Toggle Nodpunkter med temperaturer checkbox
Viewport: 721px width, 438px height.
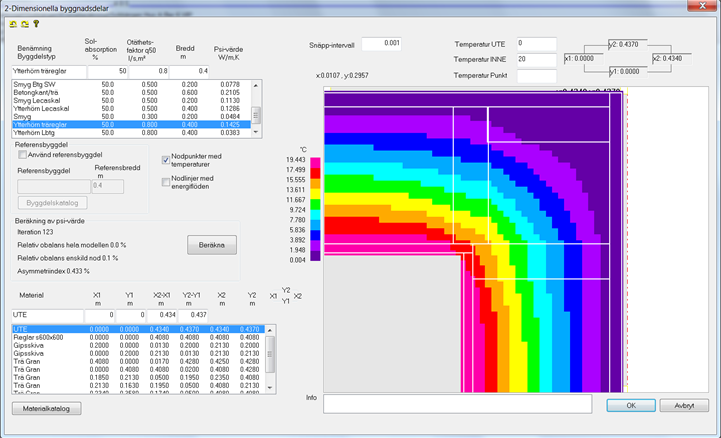(x=166, y=160)
